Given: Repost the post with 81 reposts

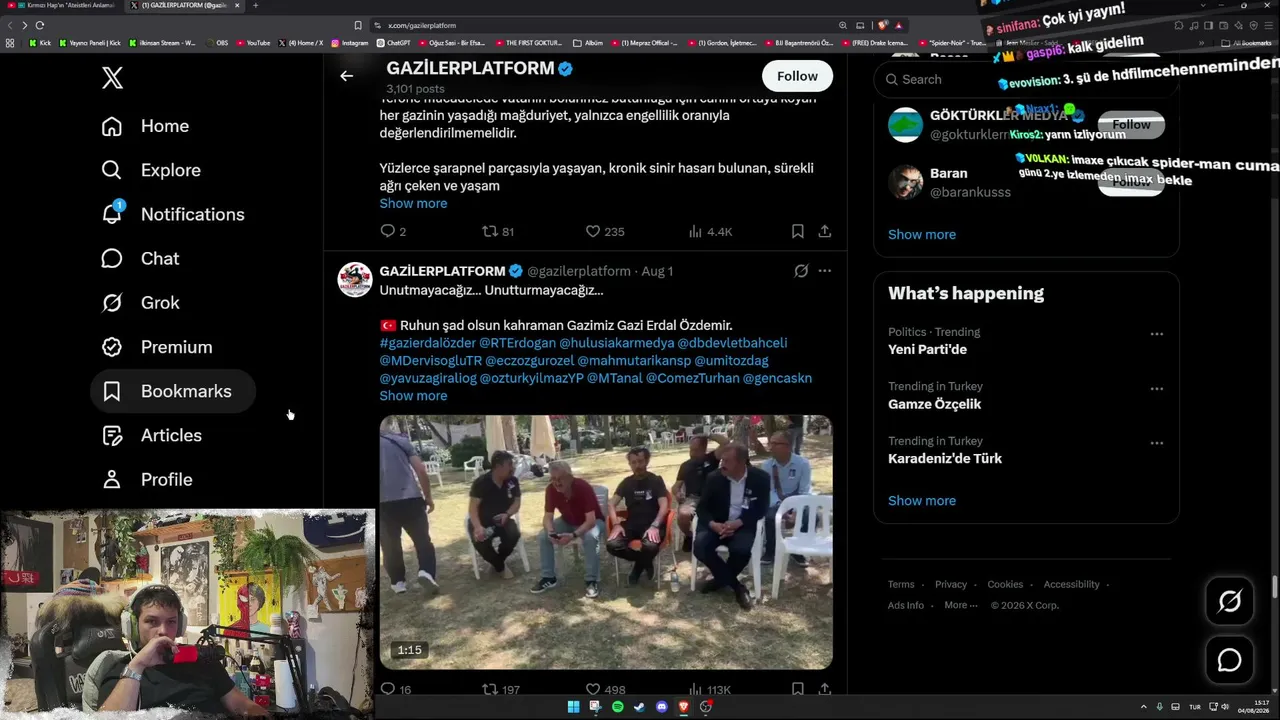Looking at the screenshot, I should [497, 231].
